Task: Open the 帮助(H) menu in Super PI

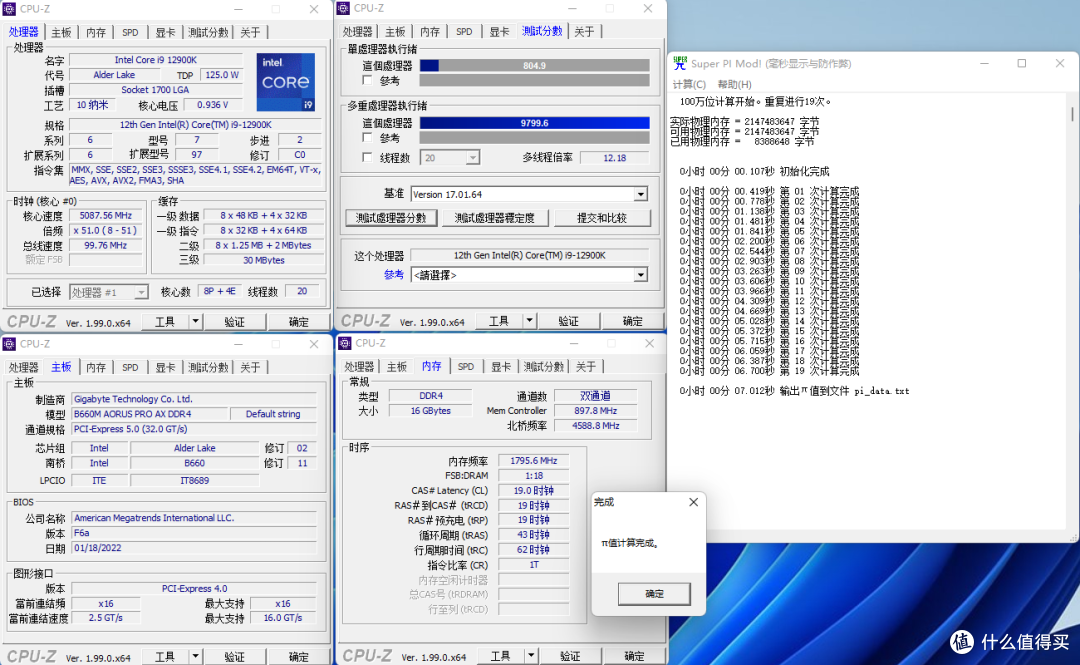Action: point(734,84)
